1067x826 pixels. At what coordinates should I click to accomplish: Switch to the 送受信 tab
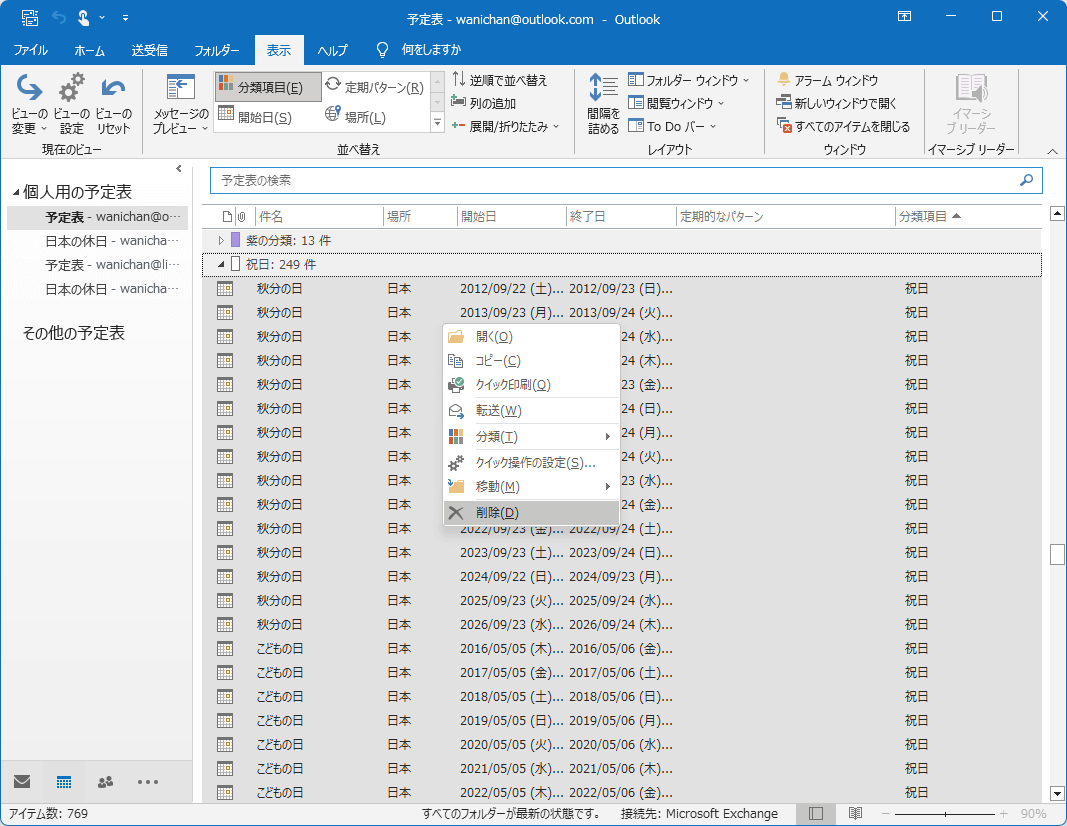click(150, 50)
